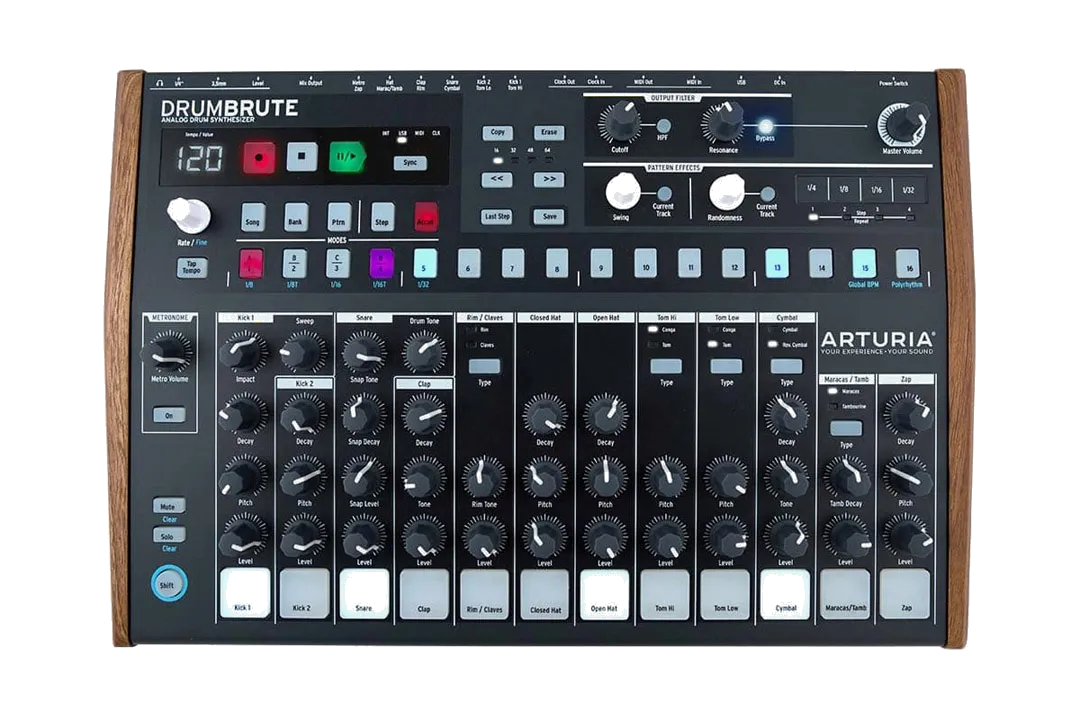Switch Tom Hi Type selector
The image size is (1080, 720).
(x=666, y=366)
